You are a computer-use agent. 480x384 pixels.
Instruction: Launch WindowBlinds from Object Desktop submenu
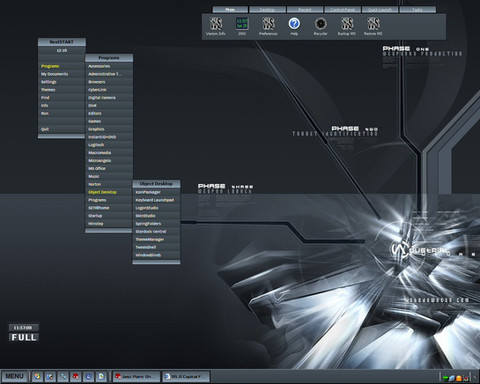156,255
